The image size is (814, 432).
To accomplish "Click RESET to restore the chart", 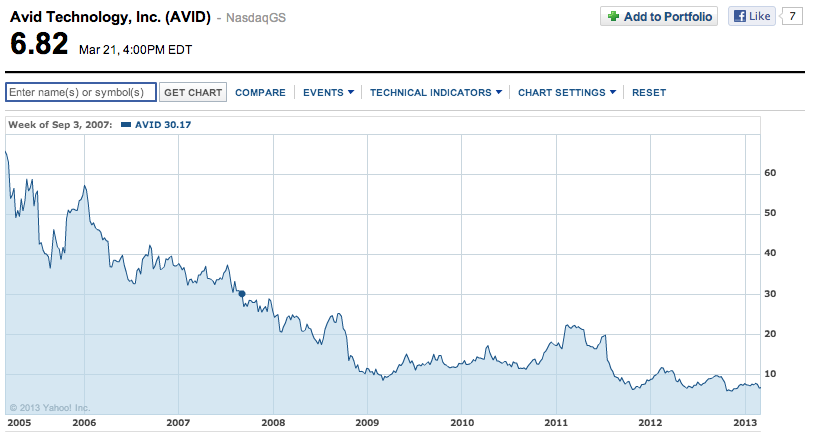I will (x=648, y=92).
